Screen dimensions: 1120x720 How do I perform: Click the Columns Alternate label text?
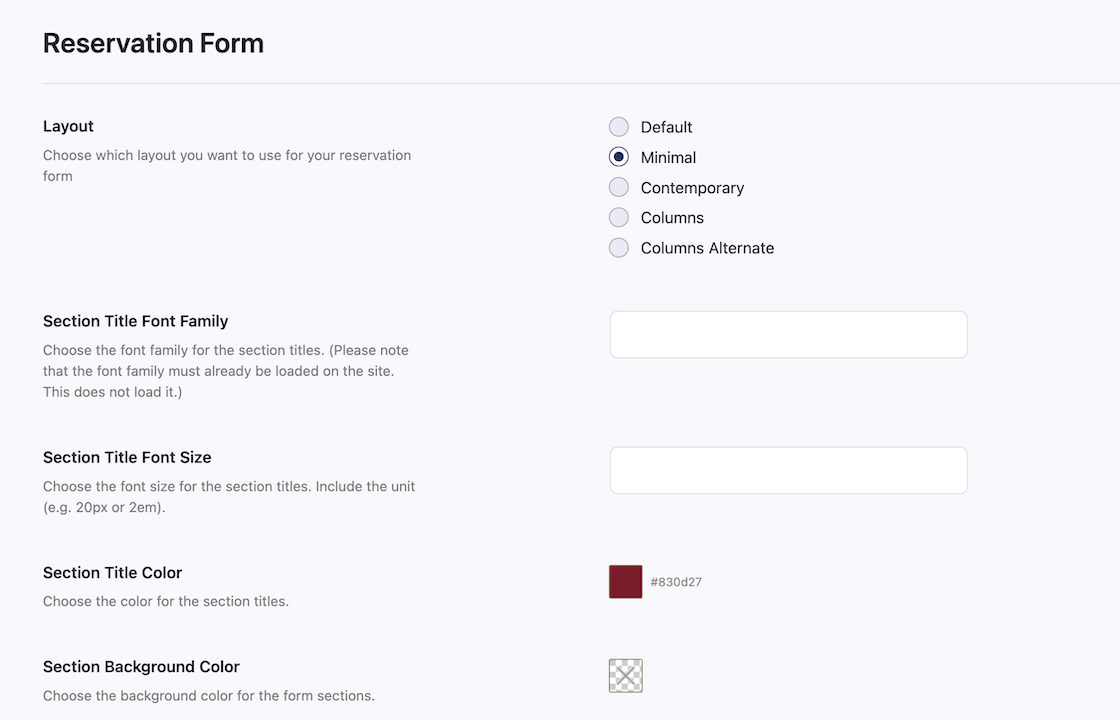tap(707, 248)
